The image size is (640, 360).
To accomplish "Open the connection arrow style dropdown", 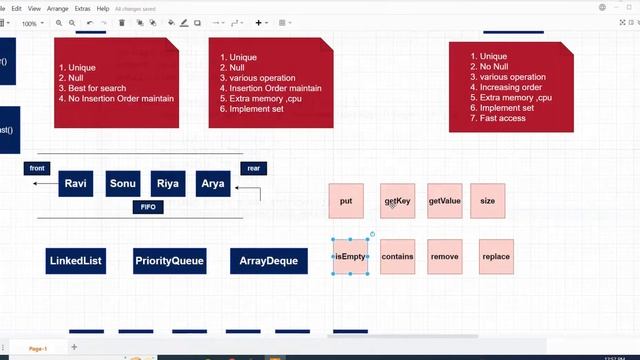I will pyautogui.click(x=218, y=23).
